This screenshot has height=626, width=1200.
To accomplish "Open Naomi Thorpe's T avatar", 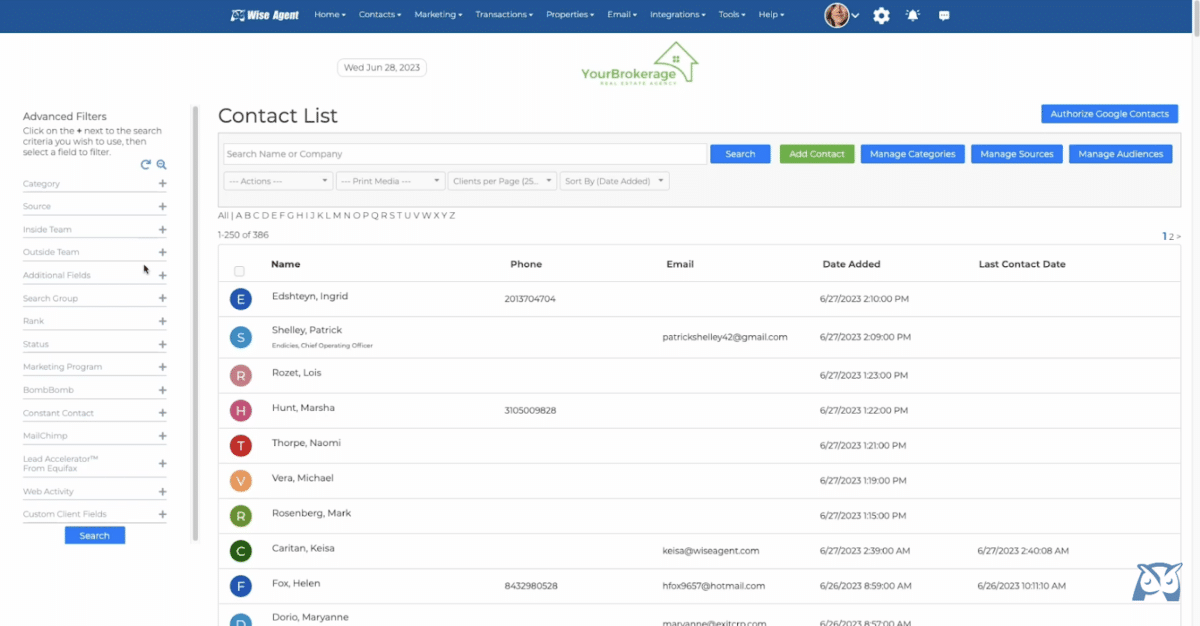I will click(x=240, y=445).
